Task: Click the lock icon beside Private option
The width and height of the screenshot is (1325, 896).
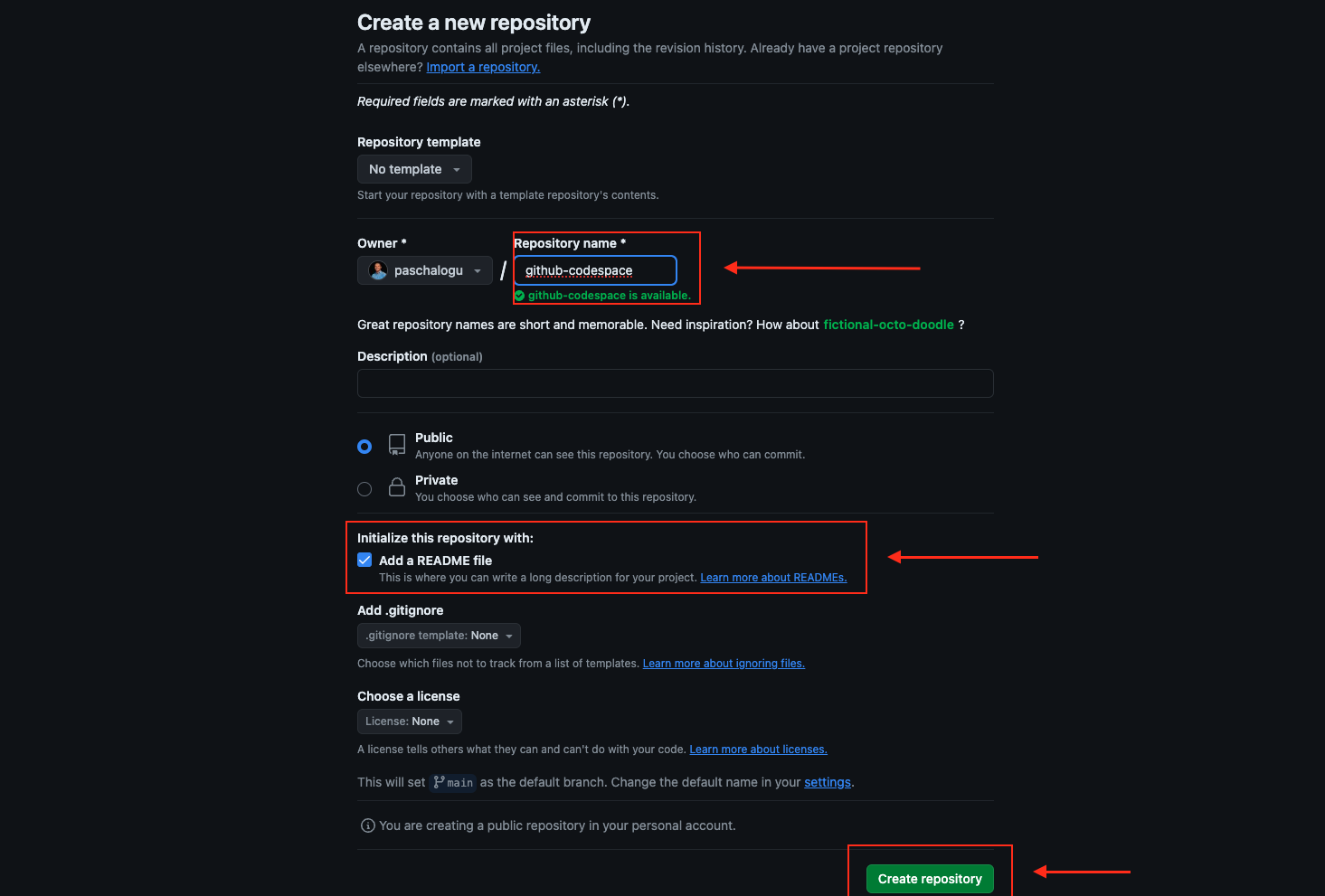Action: click(396, 486)
